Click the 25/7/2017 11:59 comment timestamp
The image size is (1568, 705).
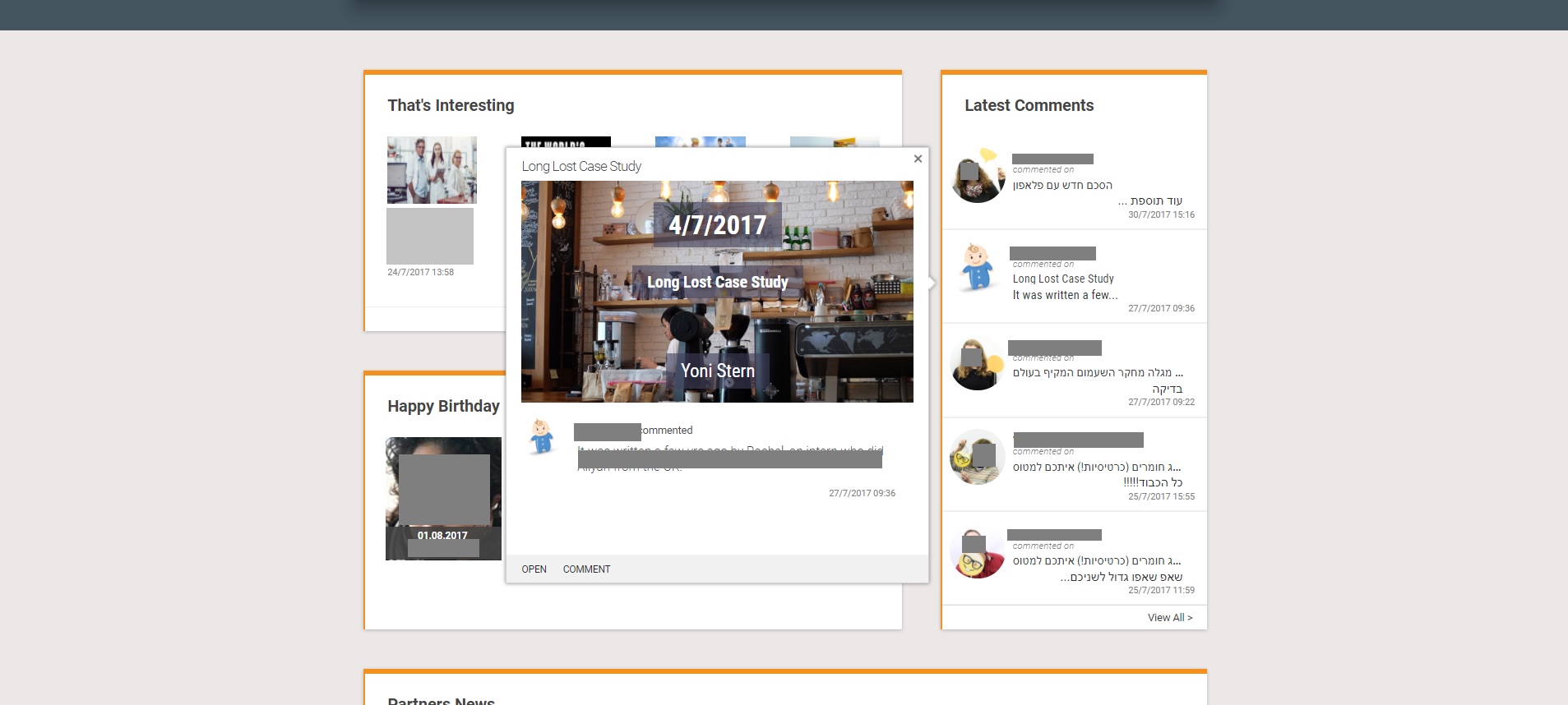pyautogui.click(x=1161, y=590)
